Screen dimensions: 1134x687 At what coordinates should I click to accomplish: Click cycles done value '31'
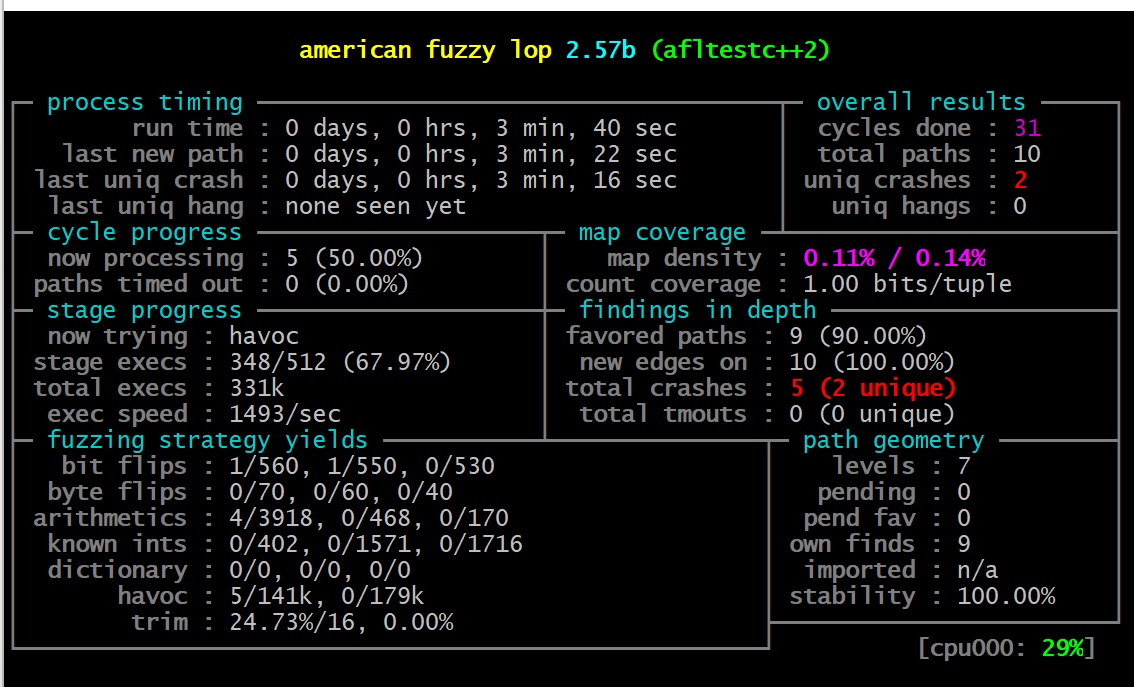pyautogui.click(x=1027, y=129)
